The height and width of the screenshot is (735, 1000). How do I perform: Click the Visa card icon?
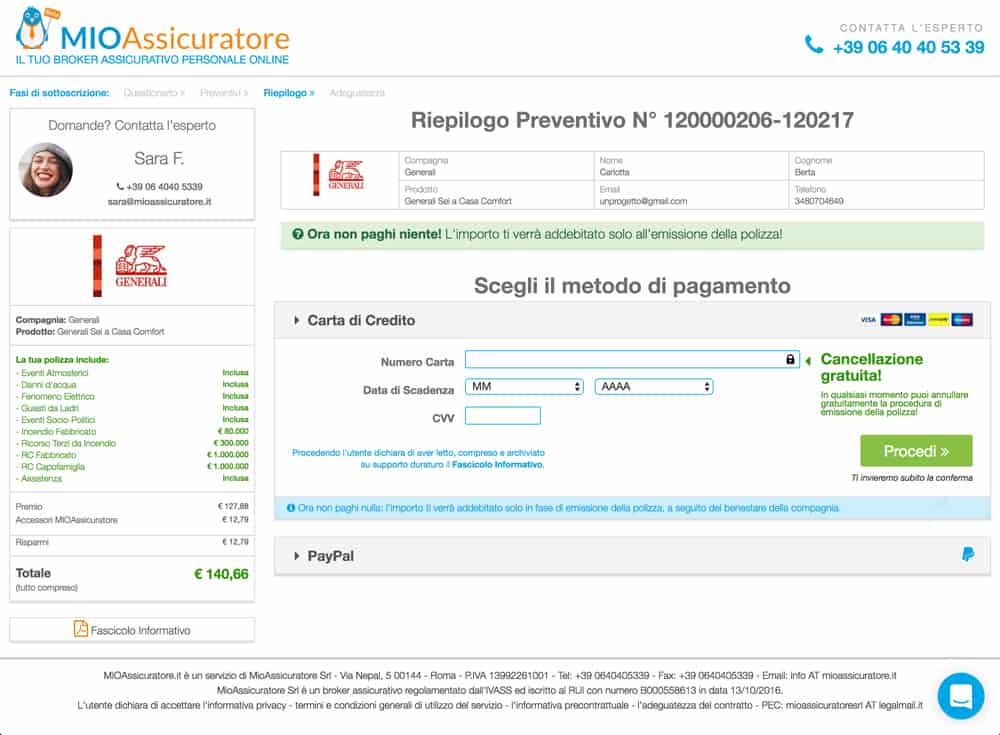[x=867, y=320]
